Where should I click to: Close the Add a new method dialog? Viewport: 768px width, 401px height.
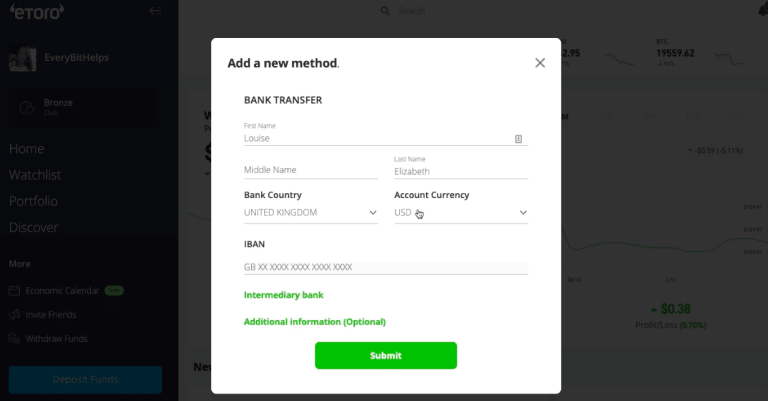point(540,63)
